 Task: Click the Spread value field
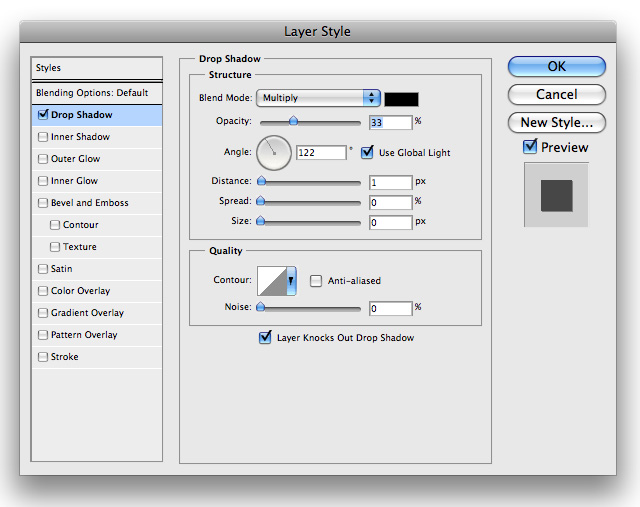(x=391, y=202)
